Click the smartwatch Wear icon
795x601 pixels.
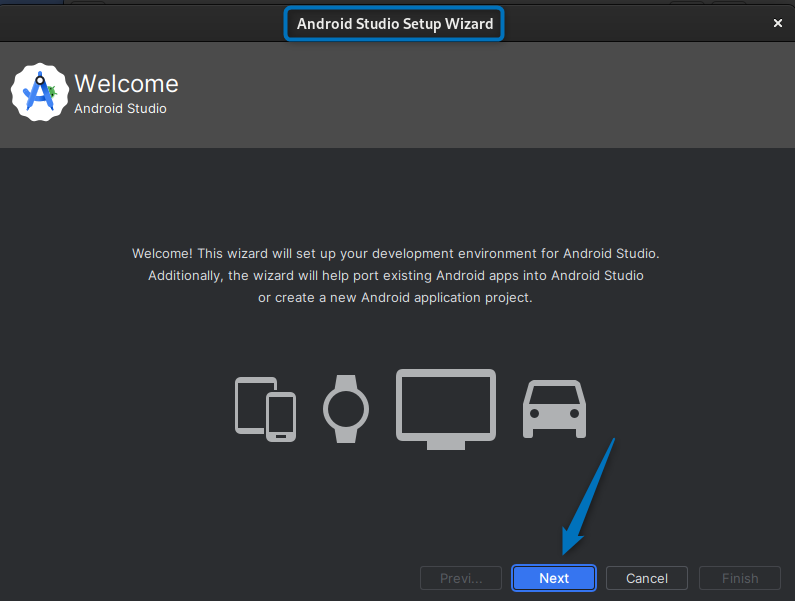(346, 409)
